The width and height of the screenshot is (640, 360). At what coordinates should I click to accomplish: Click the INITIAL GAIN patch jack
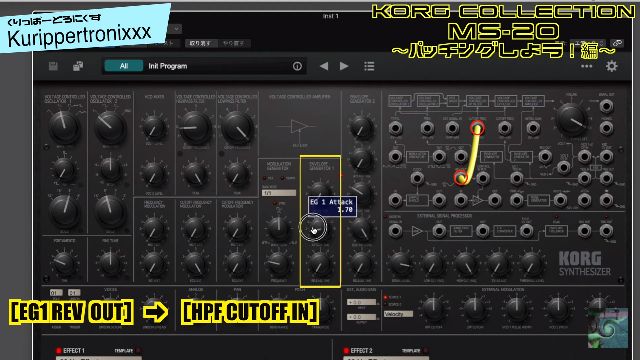[x=533, y=129]
